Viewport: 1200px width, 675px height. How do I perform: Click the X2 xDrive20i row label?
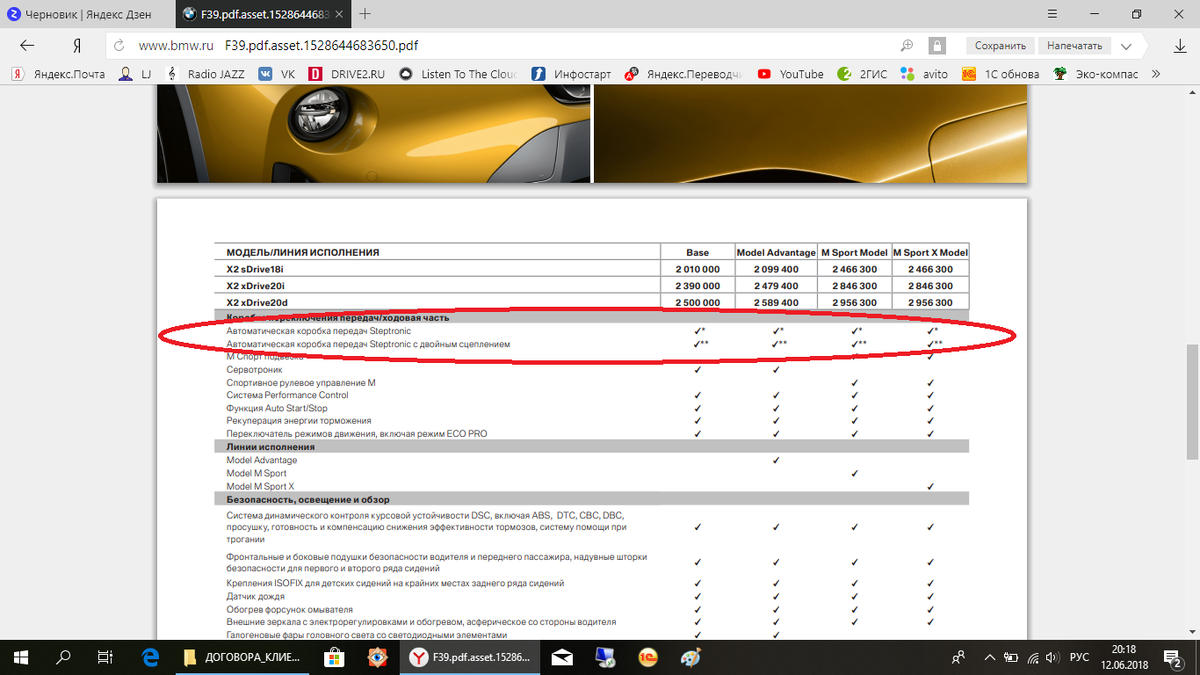[257, 286]
